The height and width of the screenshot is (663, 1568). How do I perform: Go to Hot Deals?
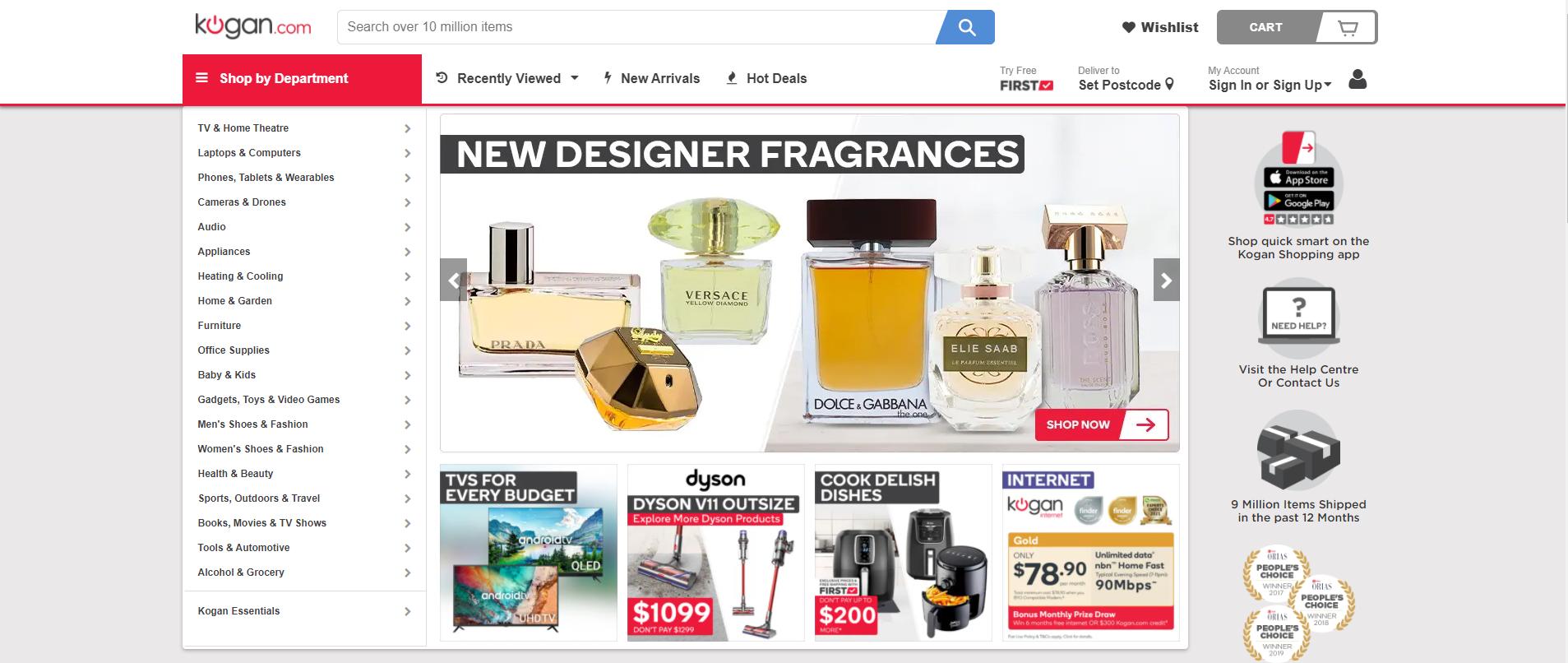coord(766,78)
